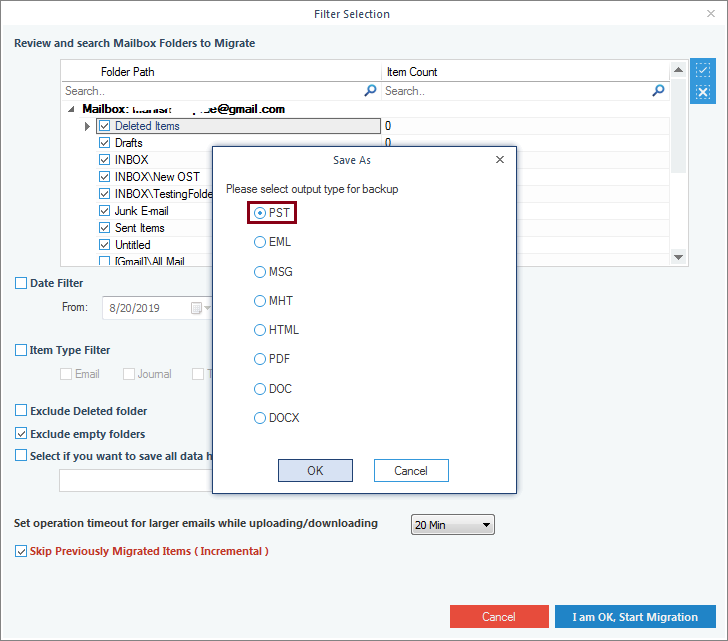728x641 pixels.
Task: Collapse the Mailbox root tree node
Action: [x=72, y=109]
